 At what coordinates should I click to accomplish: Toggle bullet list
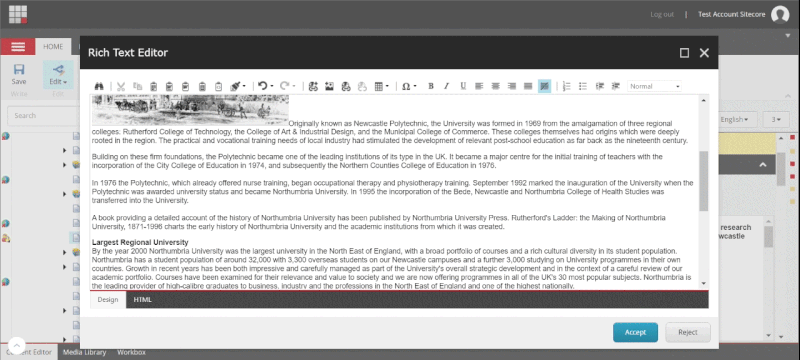583,86
